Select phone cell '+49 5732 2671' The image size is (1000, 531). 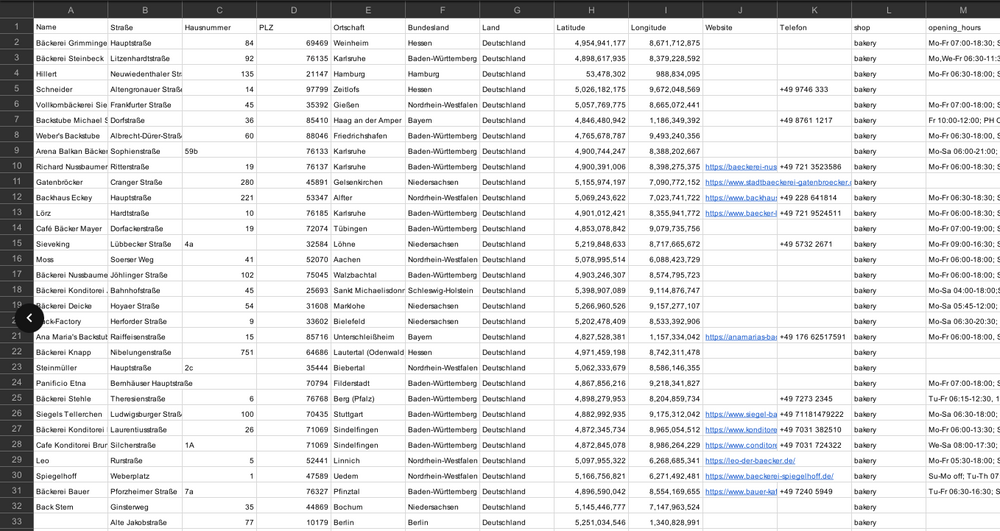pos(814,244)
